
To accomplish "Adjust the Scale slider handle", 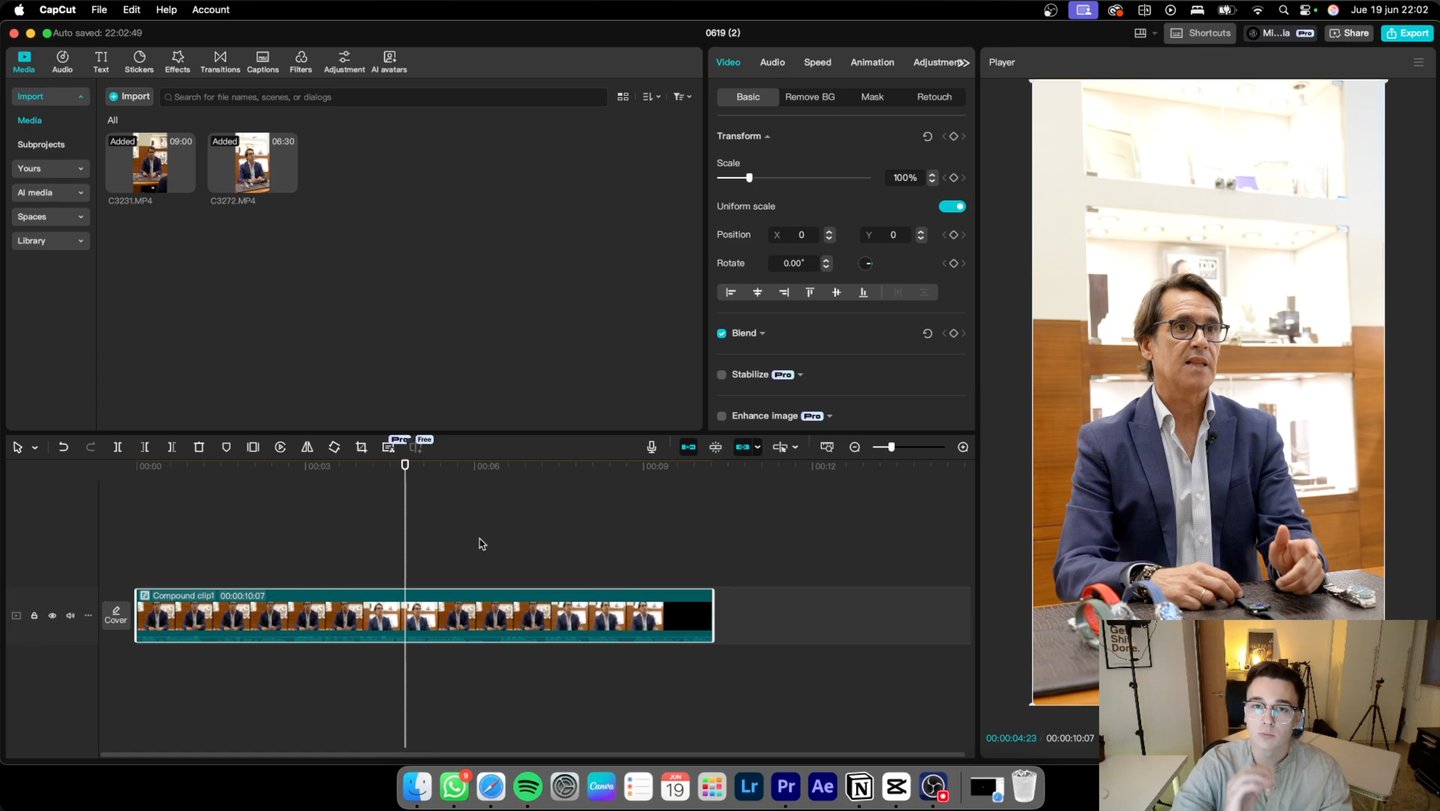I will click(x=749, y=178).
